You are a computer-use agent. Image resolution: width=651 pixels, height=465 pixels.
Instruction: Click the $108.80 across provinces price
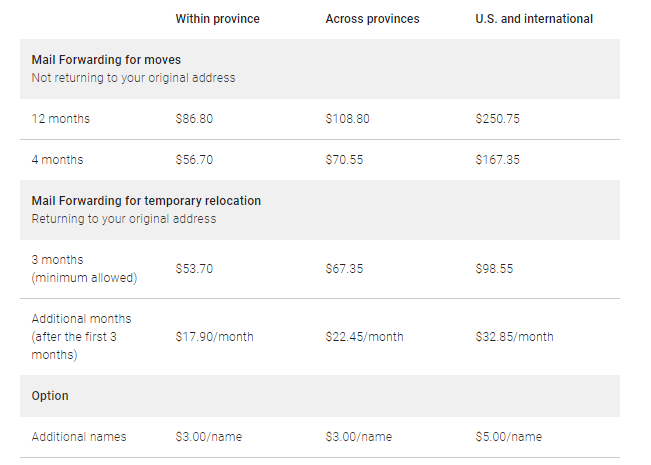[348, 119]
